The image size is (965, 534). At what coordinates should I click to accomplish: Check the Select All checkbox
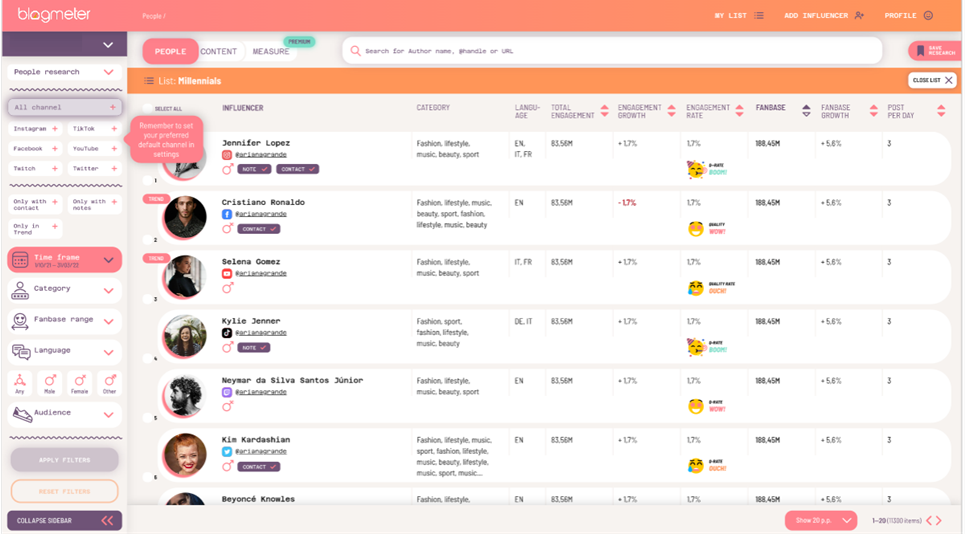(x=147, y=108)
